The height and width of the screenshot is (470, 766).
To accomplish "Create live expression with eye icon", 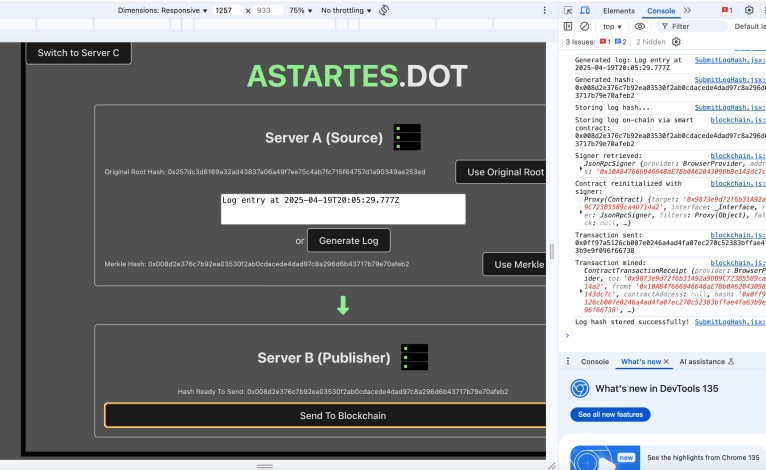I will [640, 26].
